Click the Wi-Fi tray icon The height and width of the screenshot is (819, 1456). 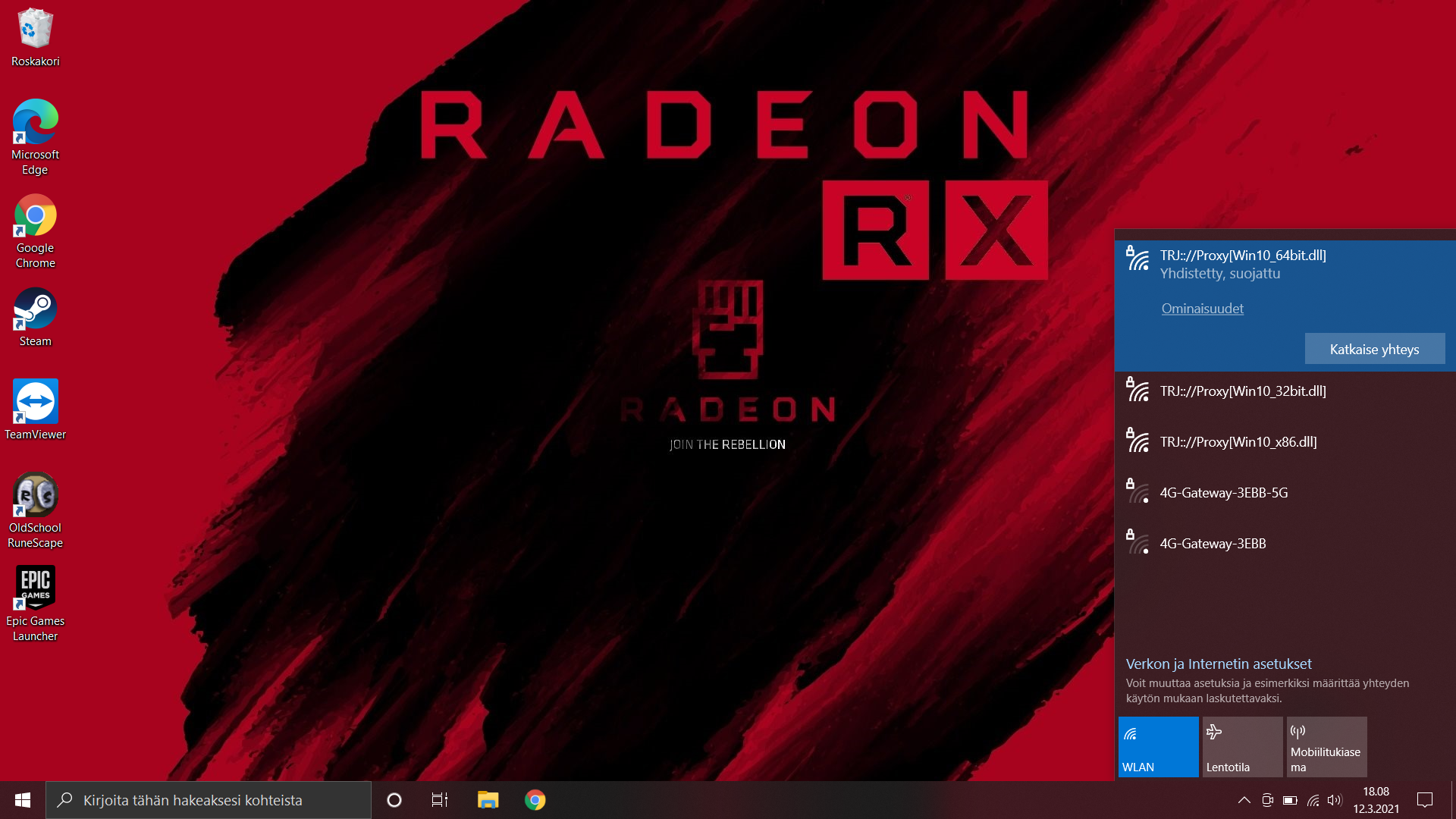1313,800
